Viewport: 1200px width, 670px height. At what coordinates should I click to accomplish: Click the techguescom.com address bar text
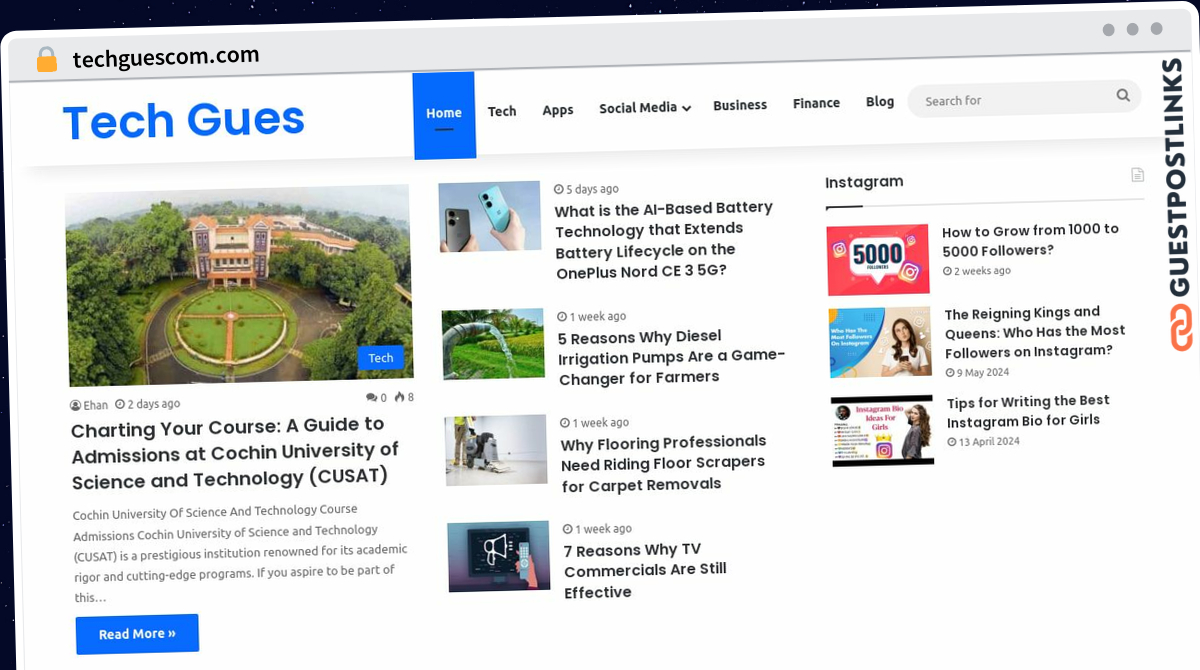click(166, 57)
